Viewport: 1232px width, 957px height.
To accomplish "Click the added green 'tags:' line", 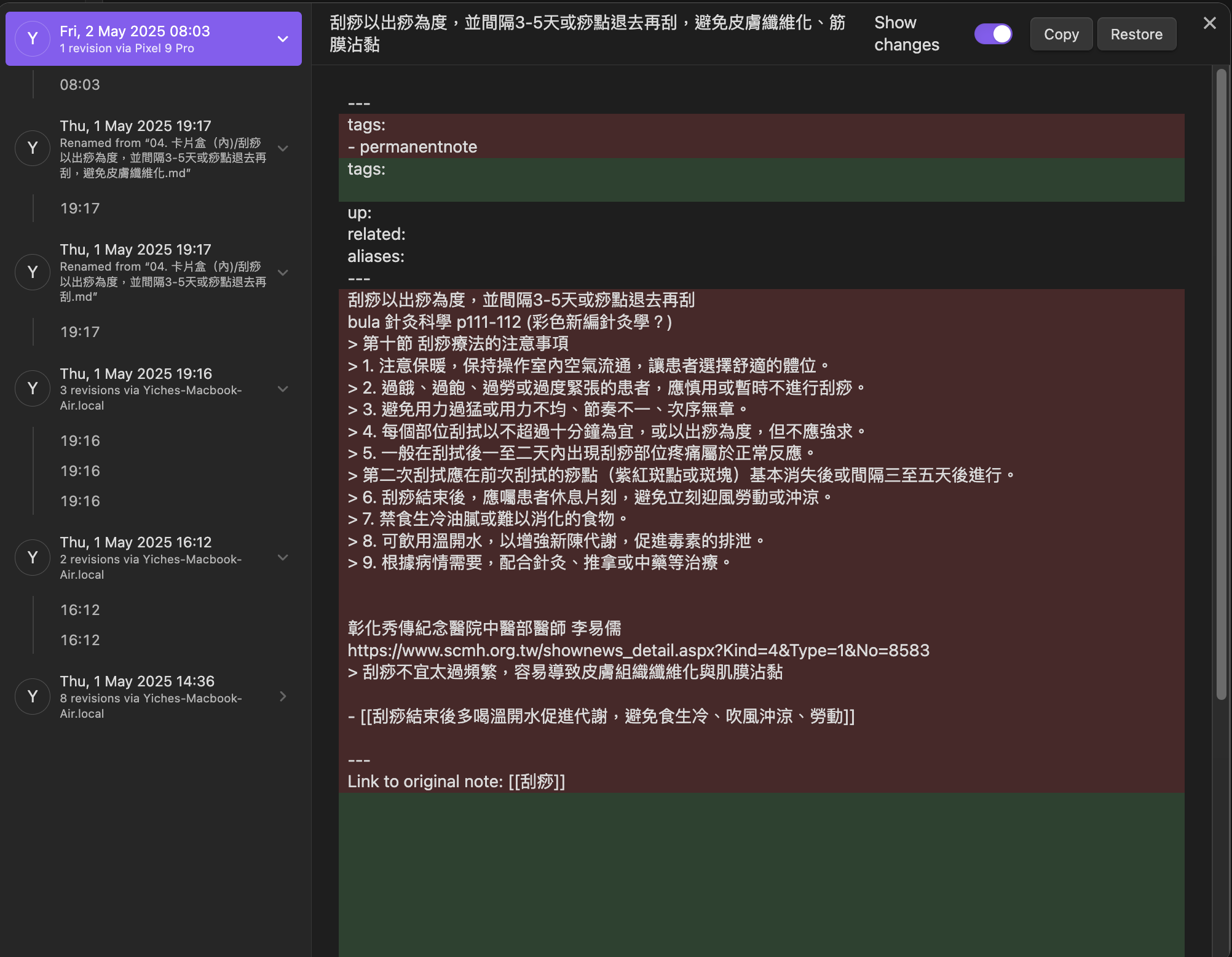I will pyautogui.click(x=366, y=169).
